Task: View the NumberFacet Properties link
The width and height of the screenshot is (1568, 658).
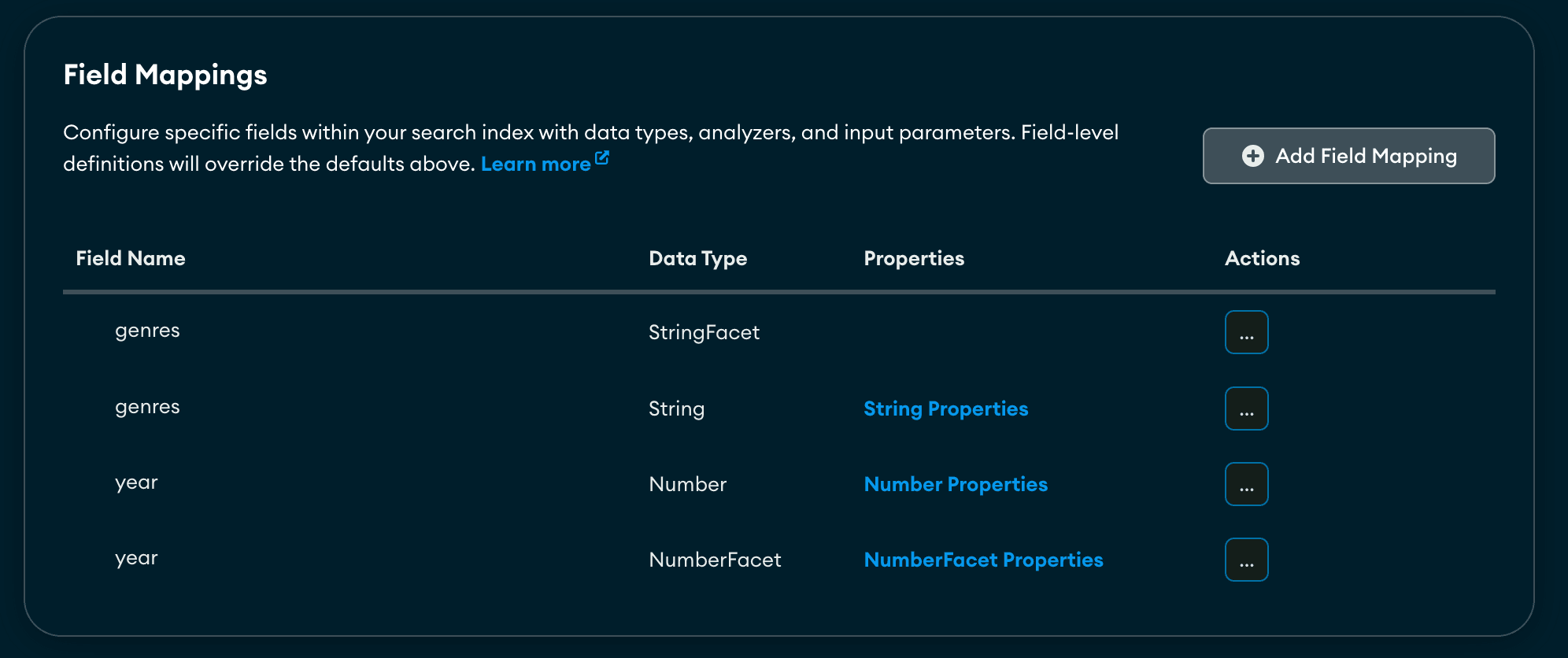Action: point(983,560)
